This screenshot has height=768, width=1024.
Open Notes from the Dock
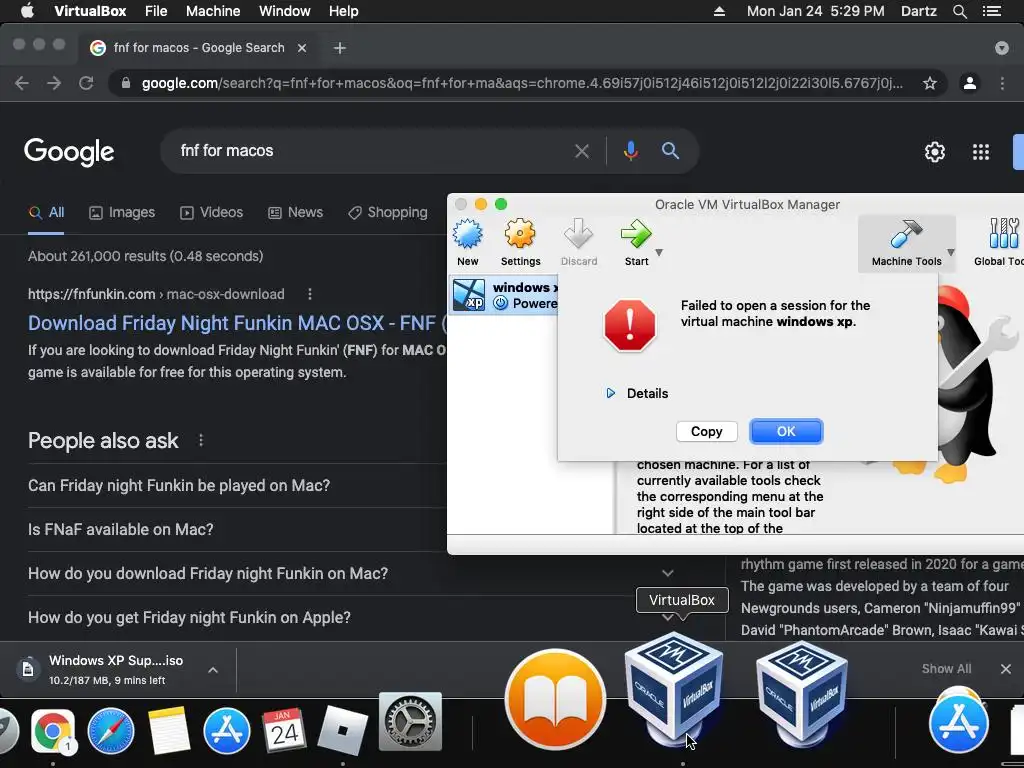click(x=168, y=731)
